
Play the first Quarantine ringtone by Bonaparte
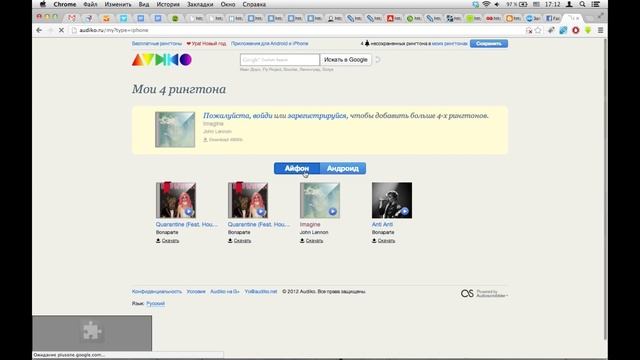(x=189, y=211)
